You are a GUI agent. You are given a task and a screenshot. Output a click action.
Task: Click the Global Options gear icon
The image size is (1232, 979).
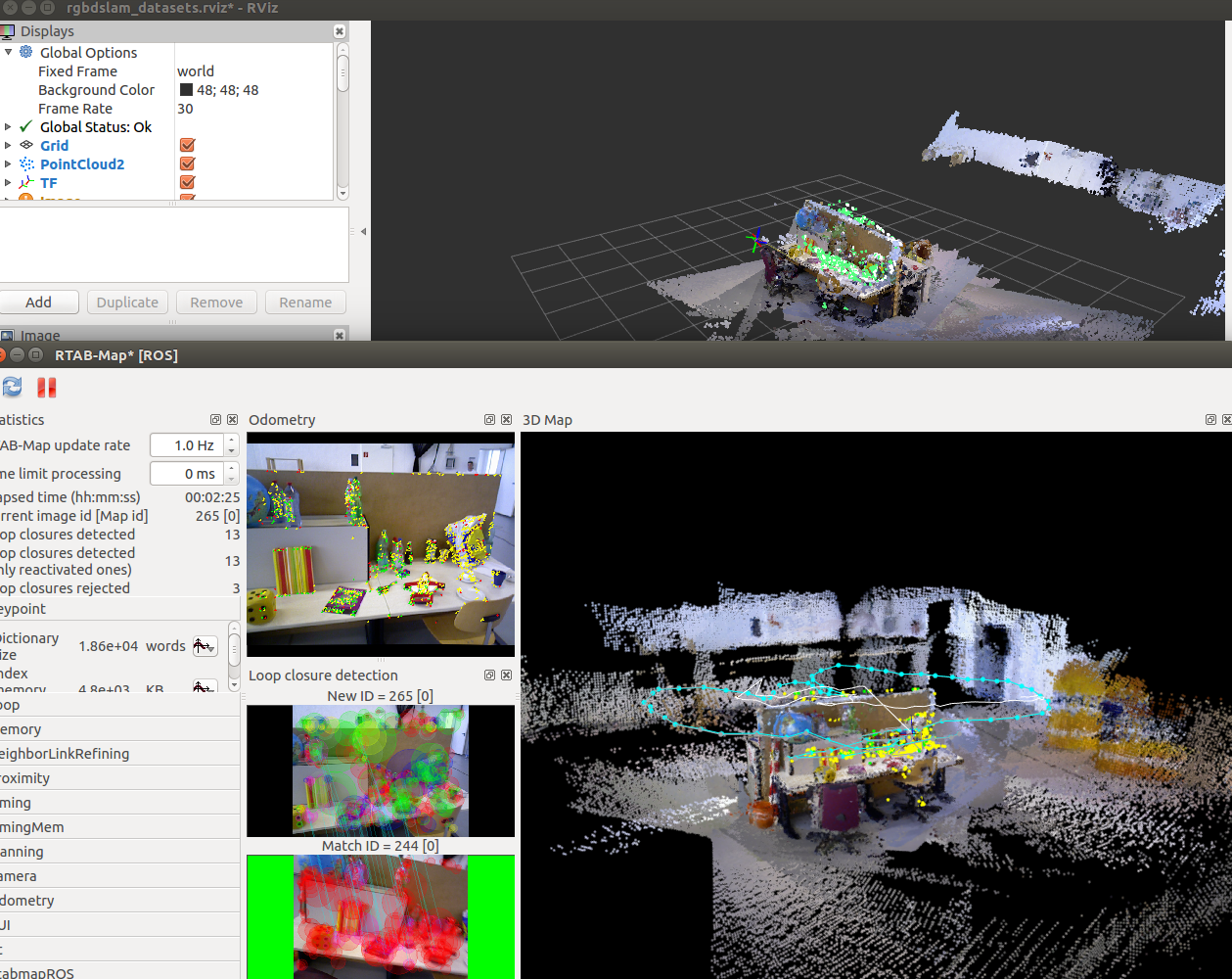(26, 52)
